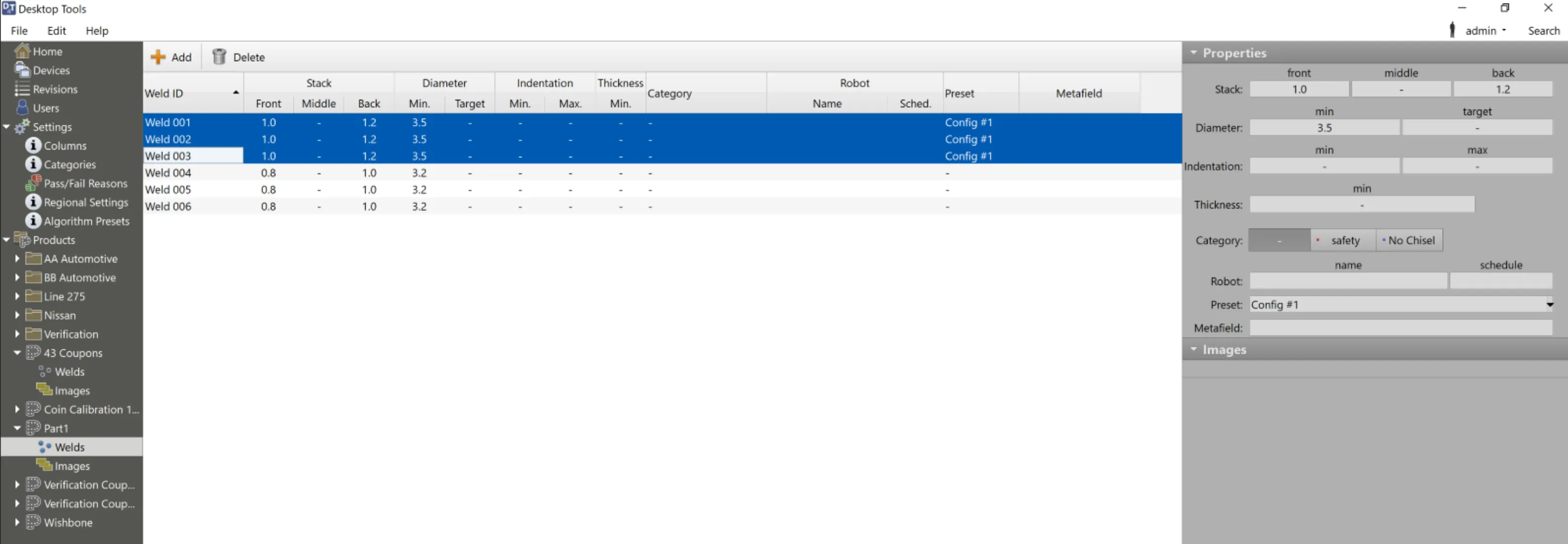This screenshot has width=1568, height=544.
Task: Click Welds icon under 43 Coupons
Action: point(44,372)
